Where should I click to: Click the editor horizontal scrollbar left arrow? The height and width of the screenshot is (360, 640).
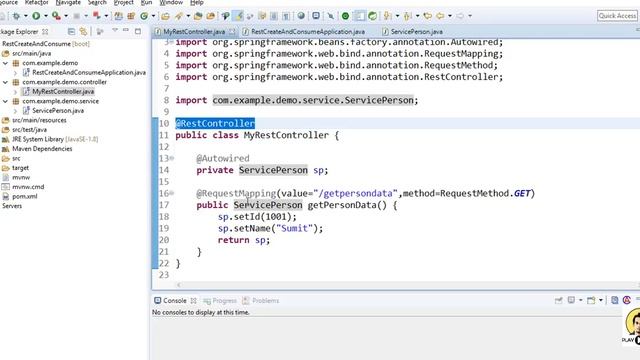(179, 285)
